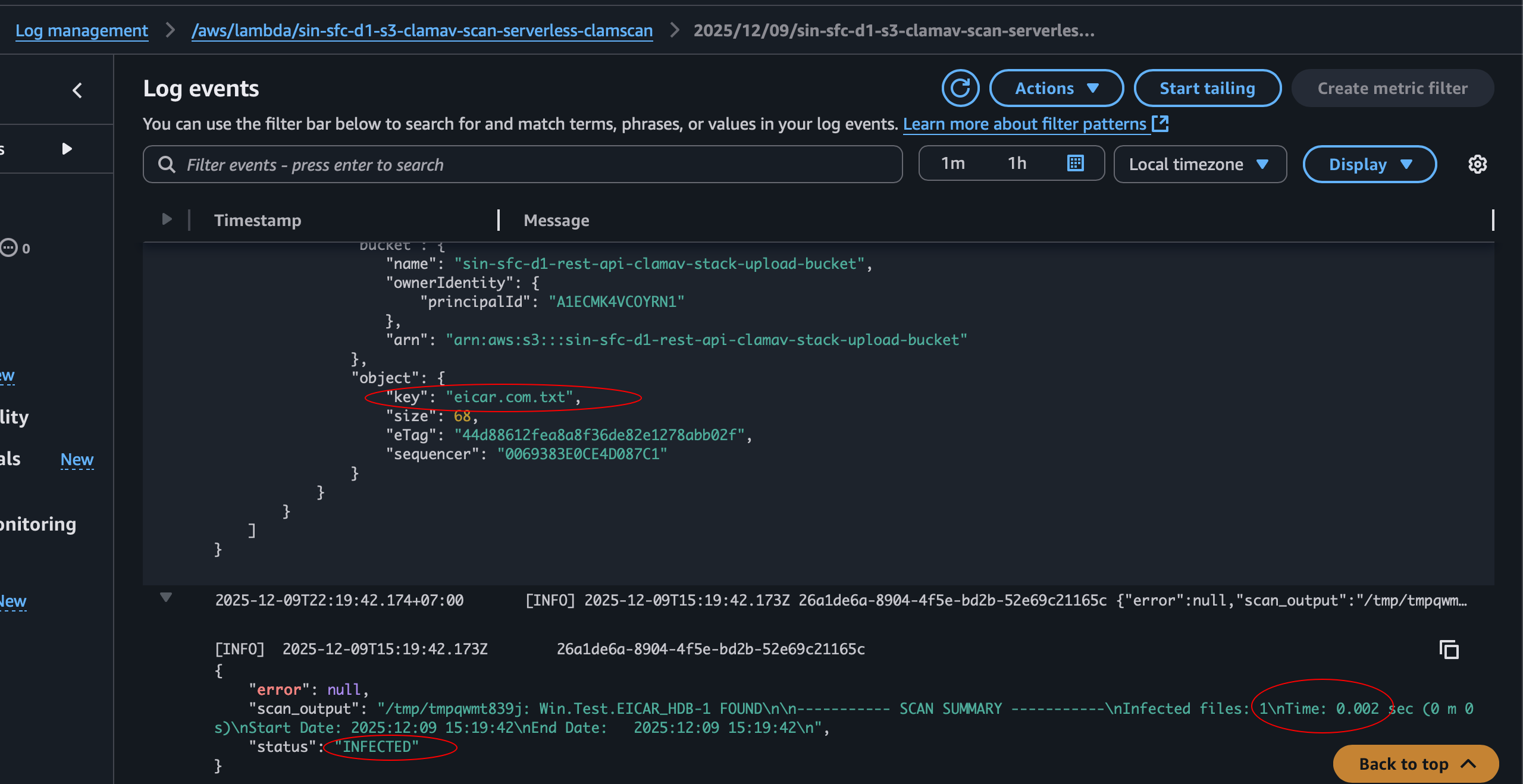This screenshot has height=784, width=1523.
Task: Select the 1h time range
Action: [1017, 163]
